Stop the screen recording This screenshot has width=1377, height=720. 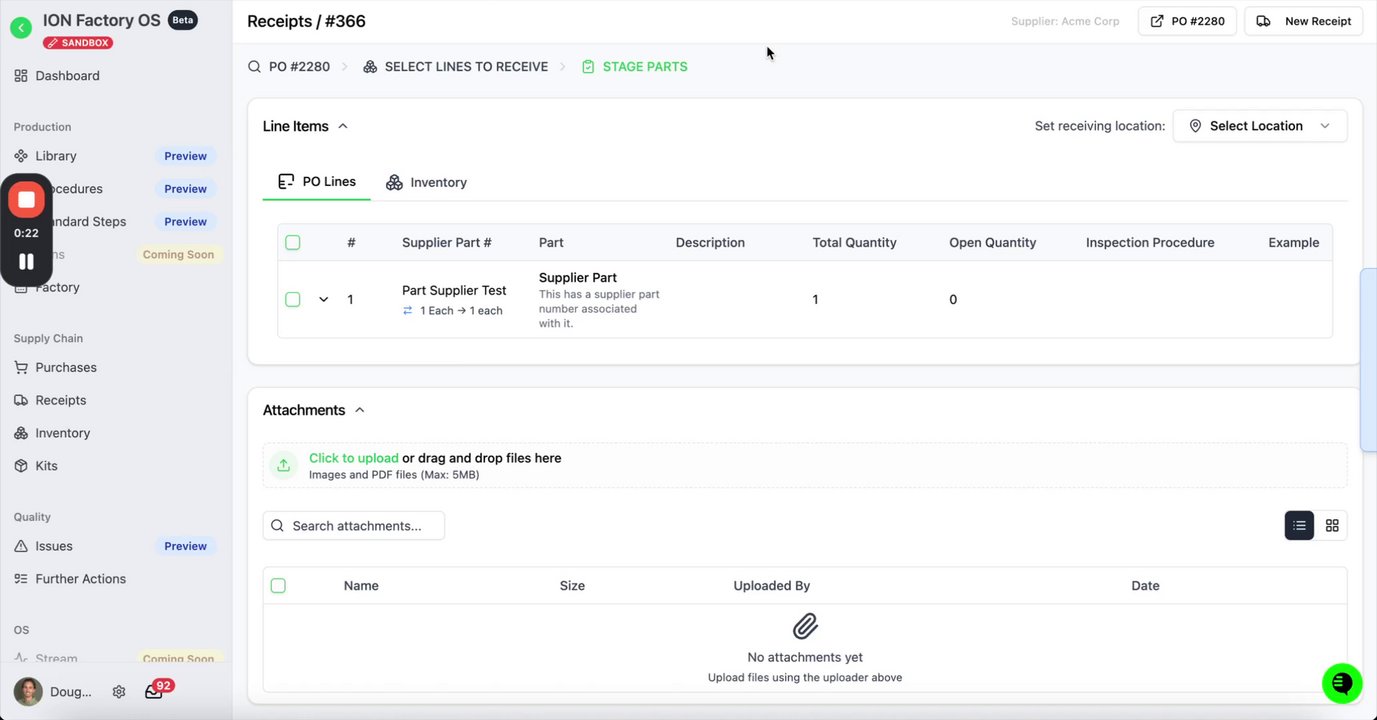pyautogui.click(x=27, y=200)
